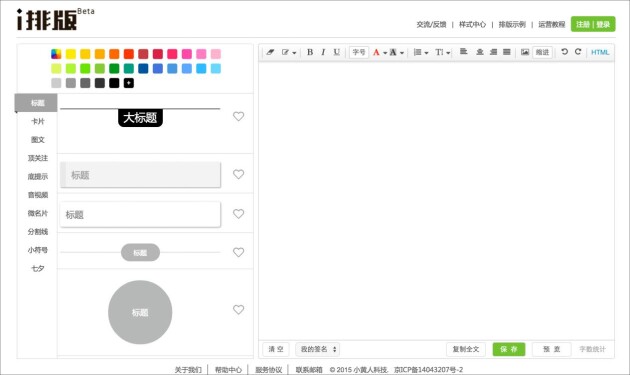Insert the pill-shaped 标题 divider template
Screen dimensions: 630x375
tap(140, 252)
